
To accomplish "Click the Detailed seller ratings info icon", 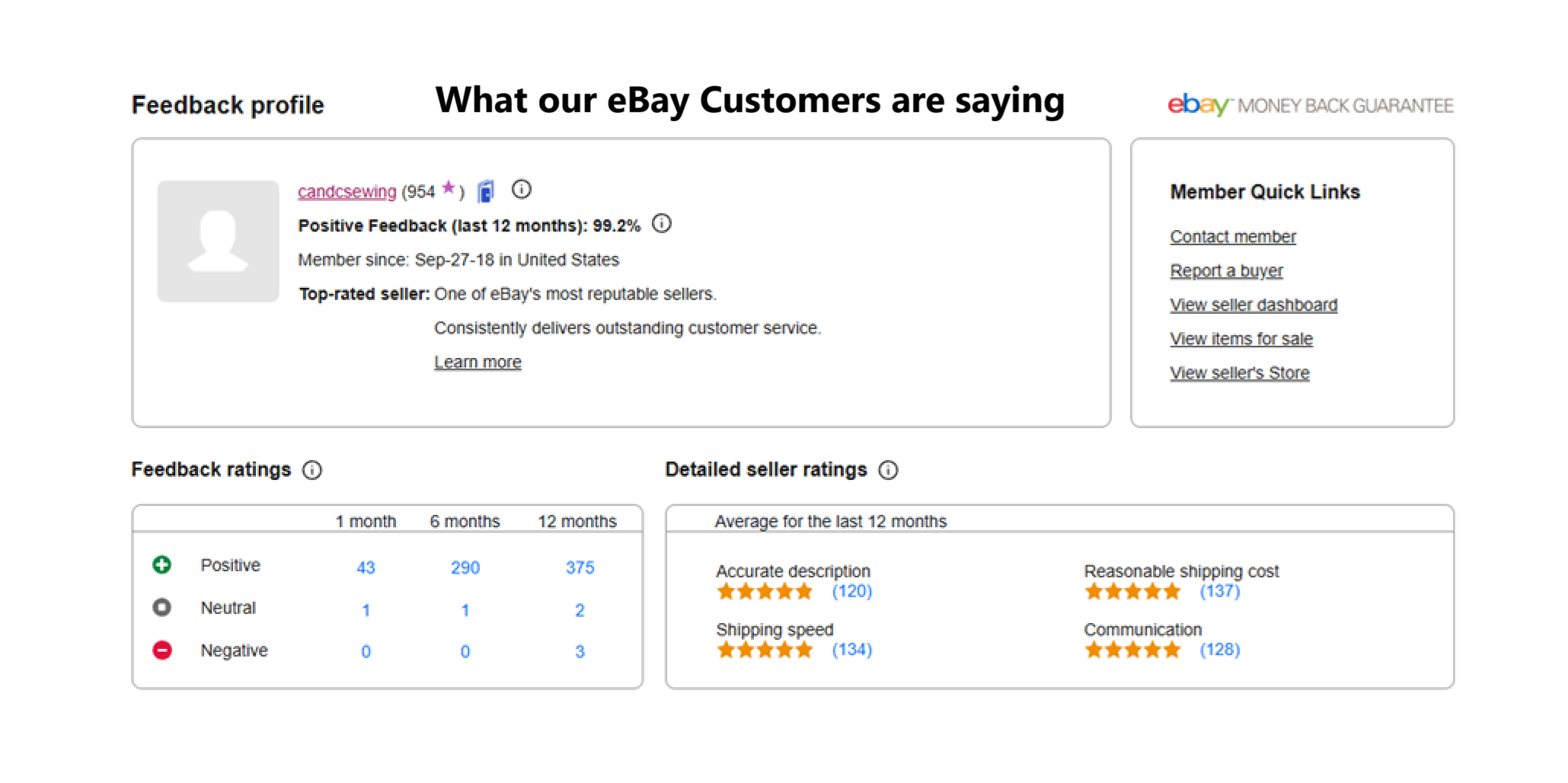I will [888, 470].
